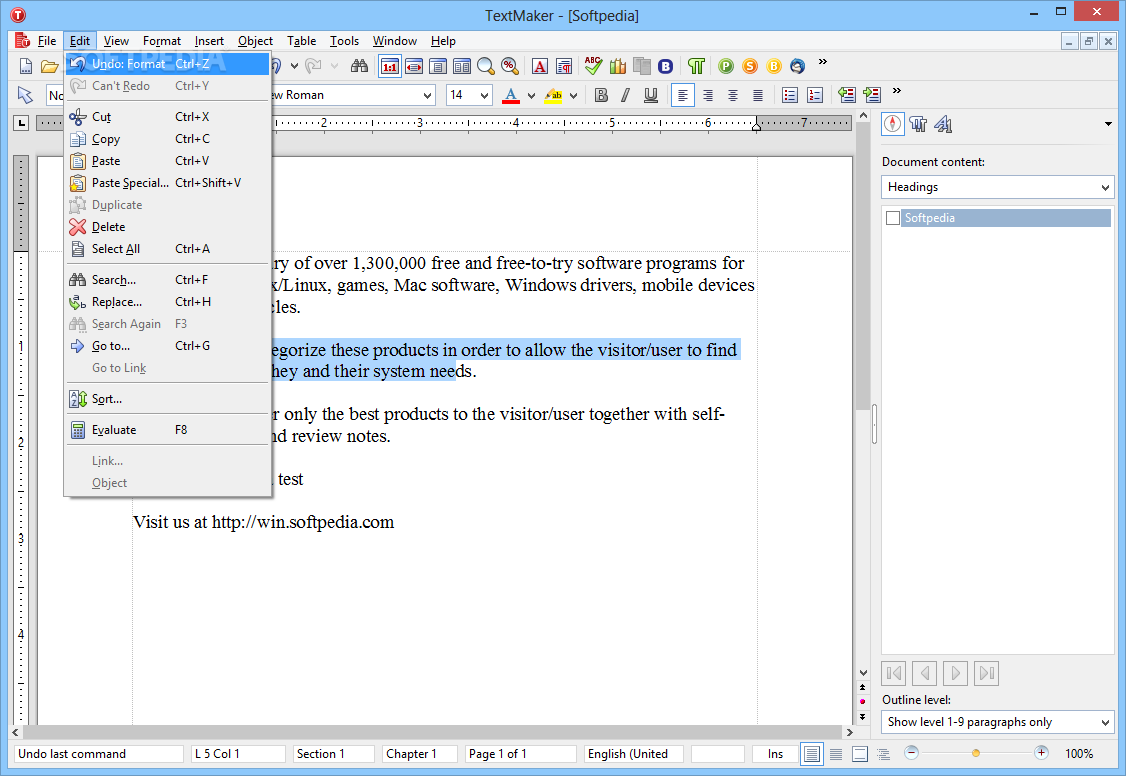Align text right
The width and height of the screenshot is (1126, 776).
(708, 95)
